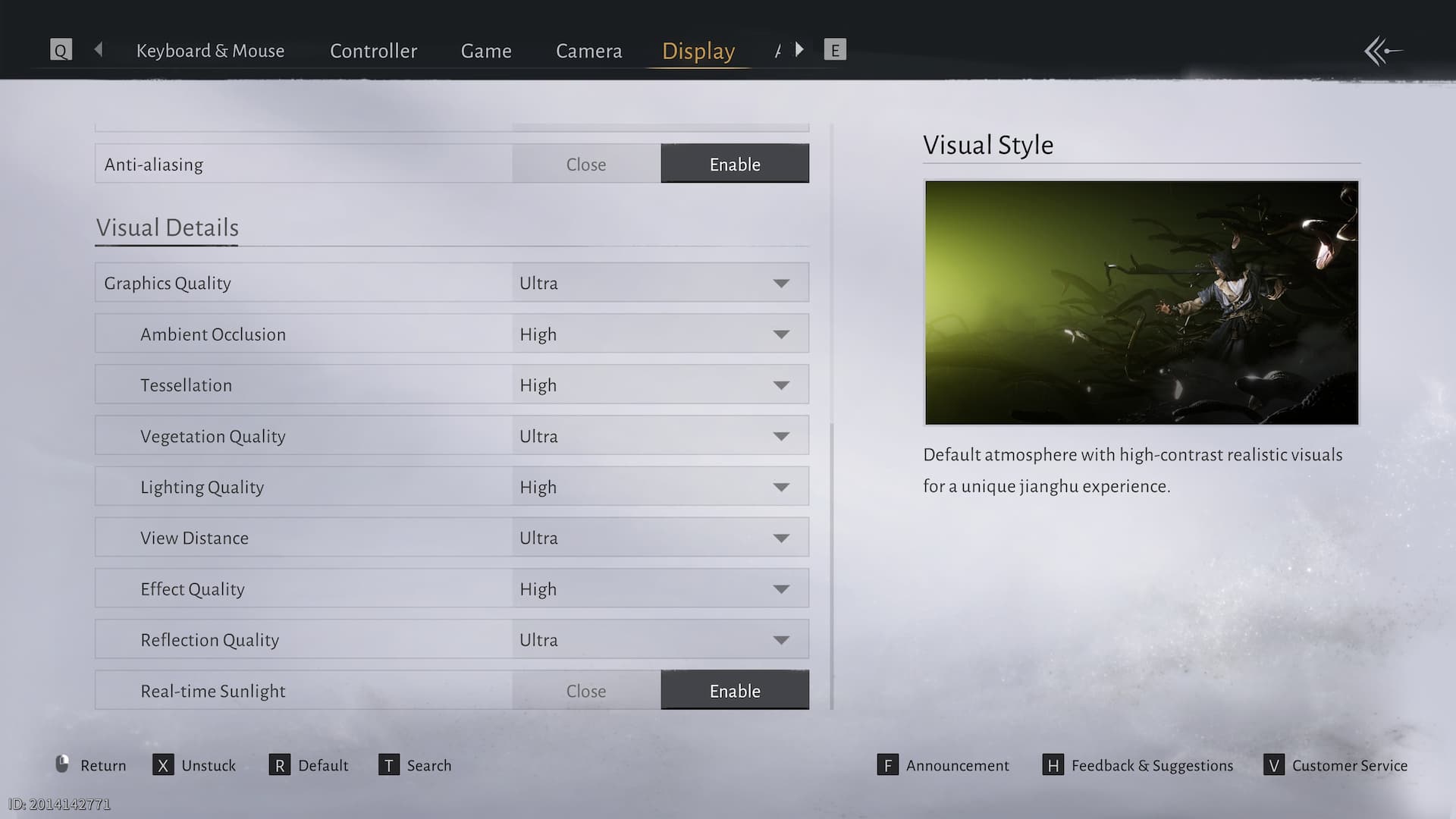Open the Graphics Quality dropdown
1456x819 pixels.
pyautogui.click(x=660, y=283)
